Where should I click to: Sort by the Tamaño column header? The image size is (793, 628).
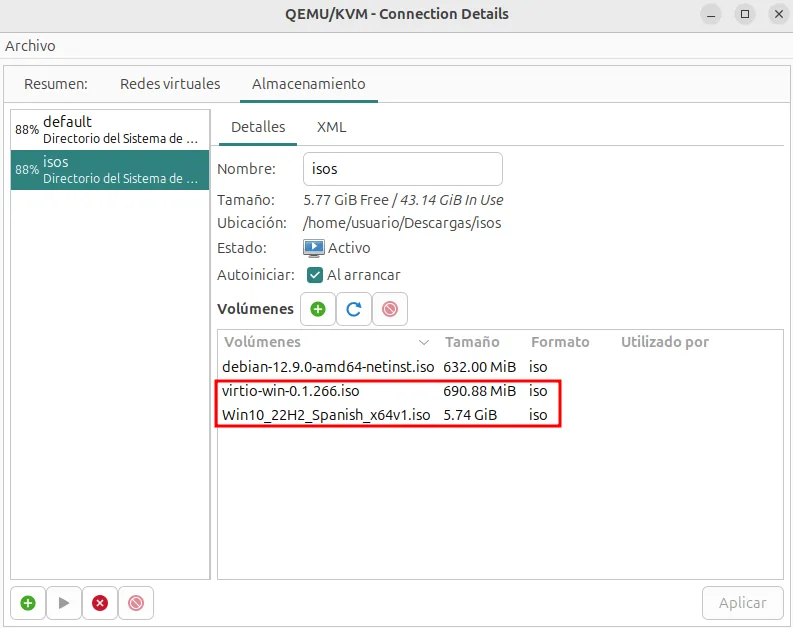(x=472, y=342)
